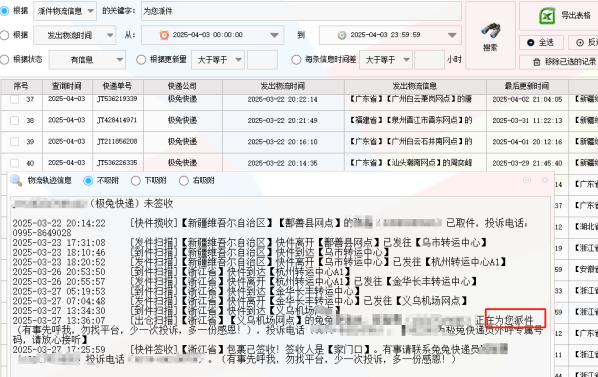Open the 派件物流信息 dropdown

tap(65, 11)
